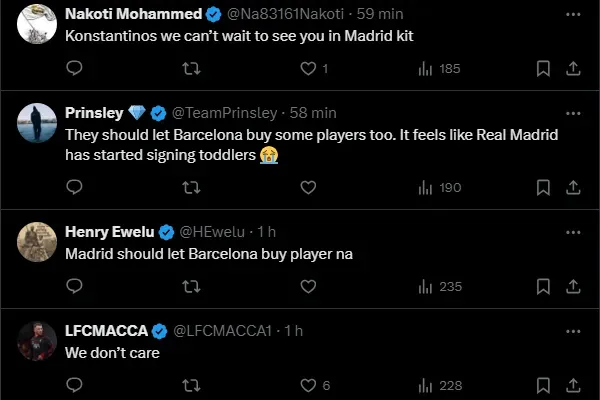
Task: Open more options menu on Prinsley's tweet
Action: pos(572,112)
